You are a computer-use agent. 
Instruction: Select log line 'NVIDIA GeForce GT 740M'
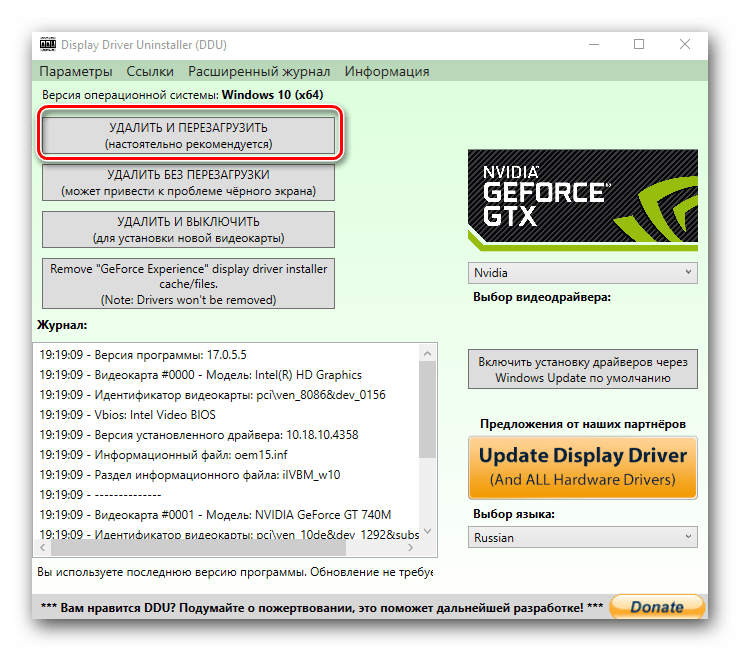215,515
